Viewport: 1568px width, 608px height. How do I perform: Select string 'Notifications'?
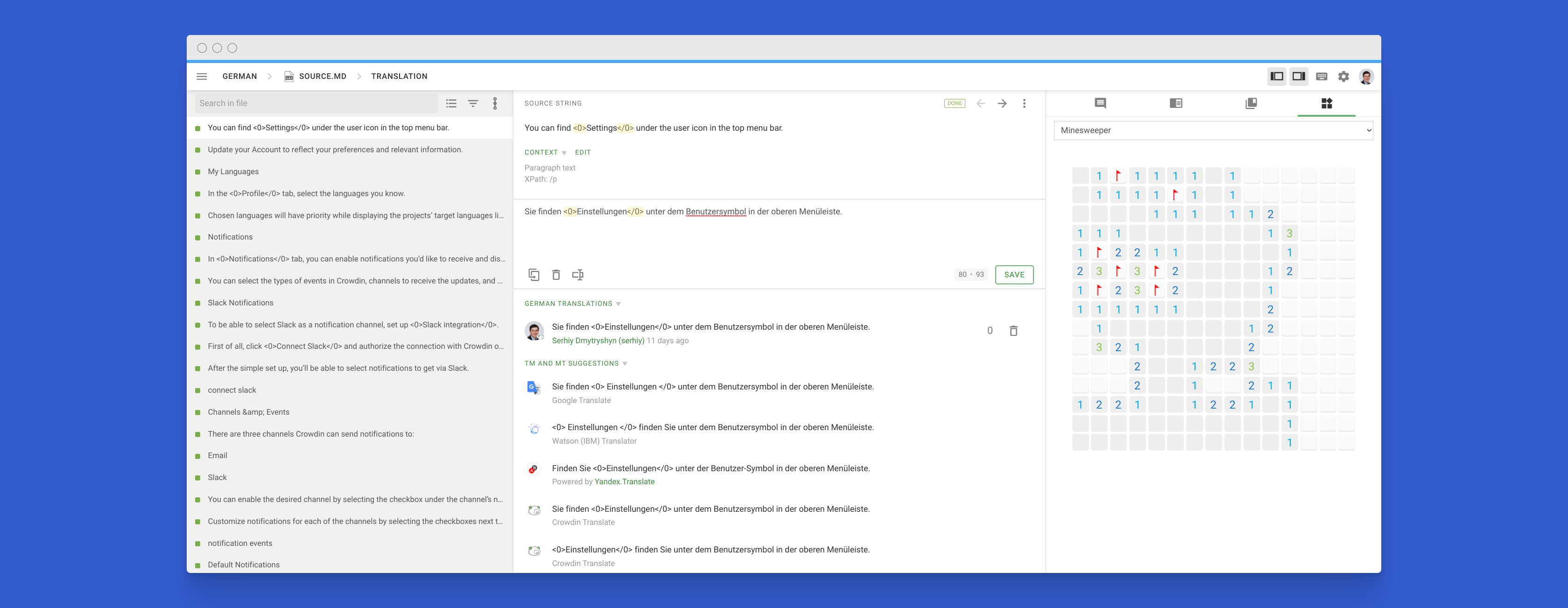pyautogui.click(x=230, y=237)
